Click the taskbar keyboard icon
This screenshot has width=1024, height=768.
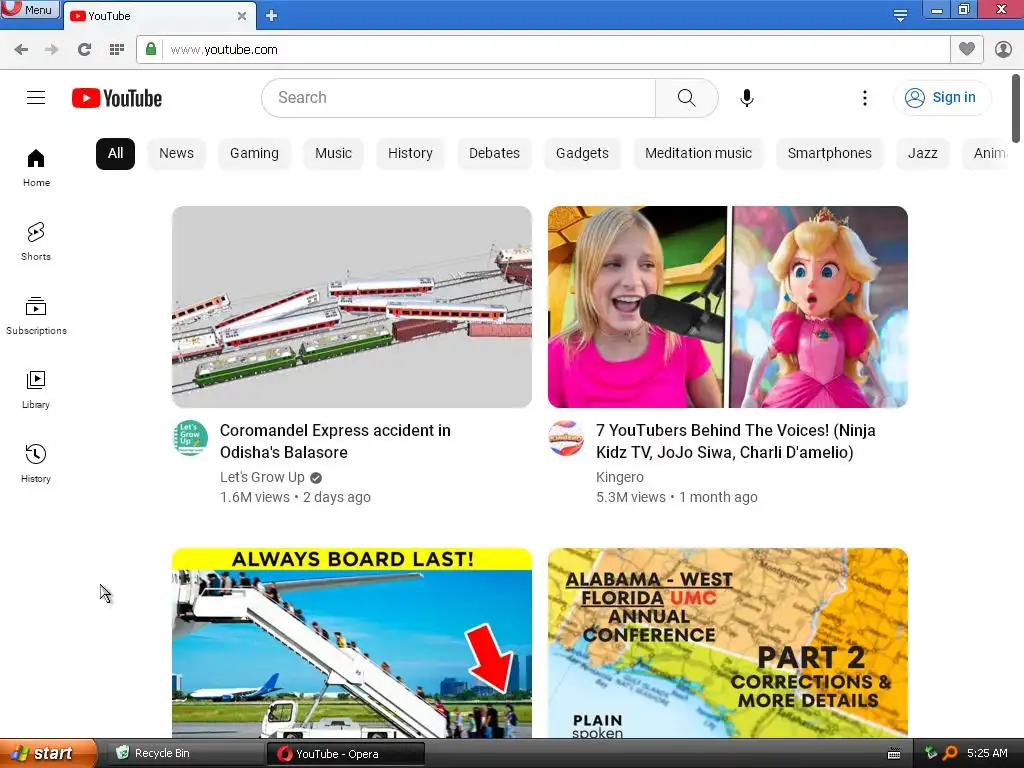point(894,754)
